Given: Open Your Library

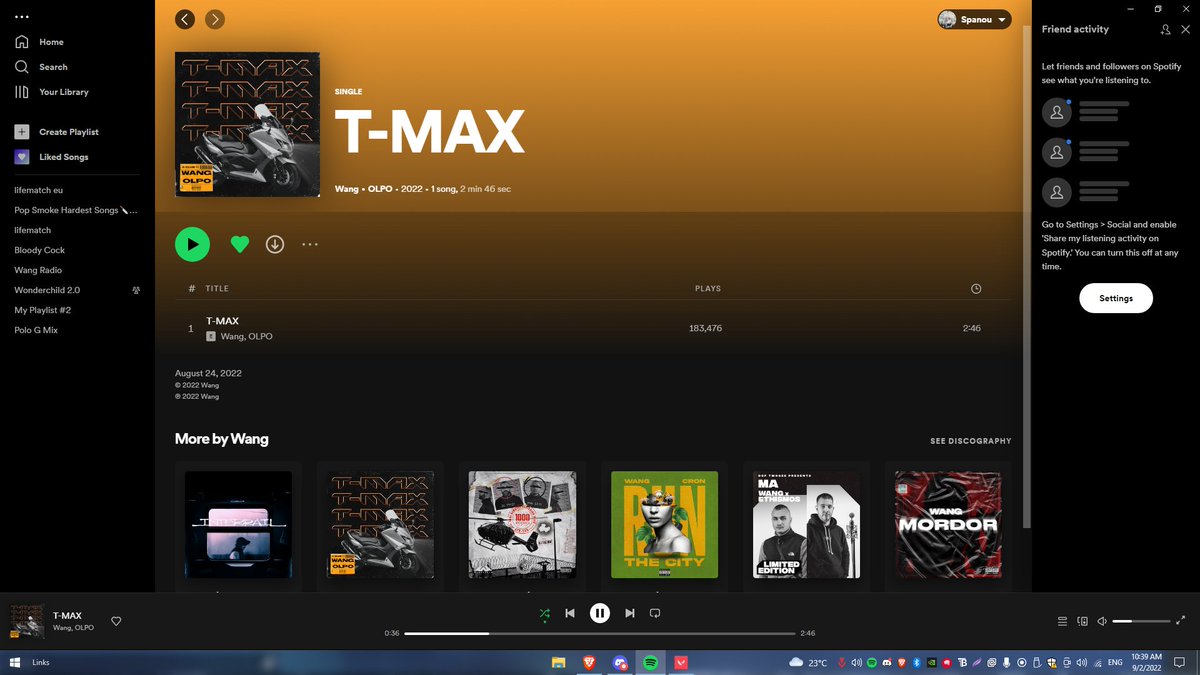Looking at the screenshot, I should (52, 92).
